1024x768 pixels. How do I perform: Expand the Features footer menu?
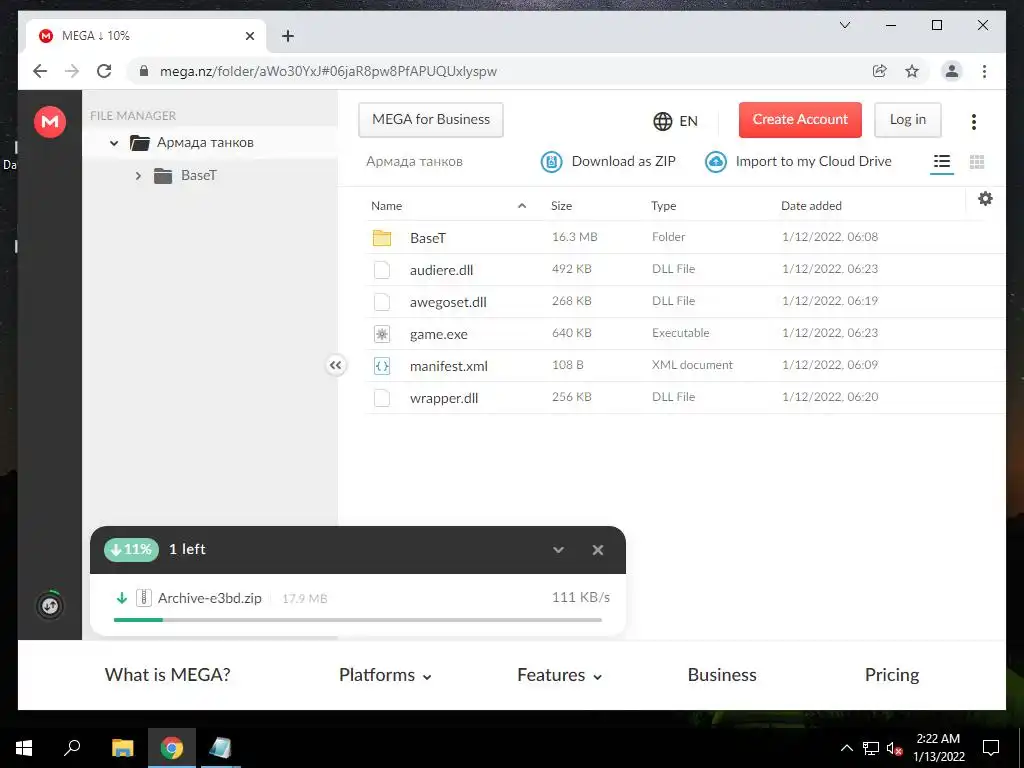click(559, 675)
